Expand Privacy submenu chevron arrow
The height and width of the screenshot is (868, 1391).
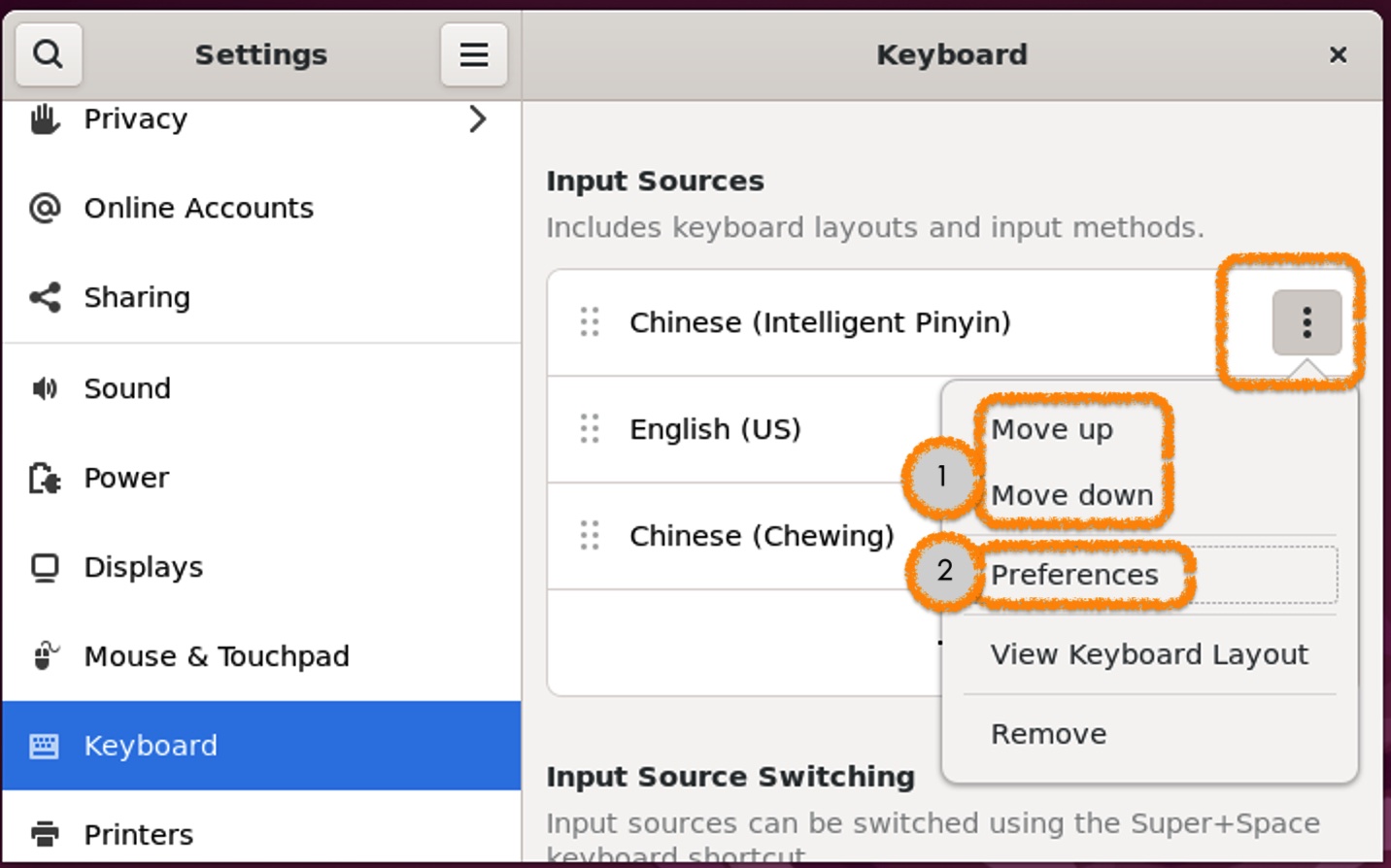pyautogui.click(x=477, y=119)
